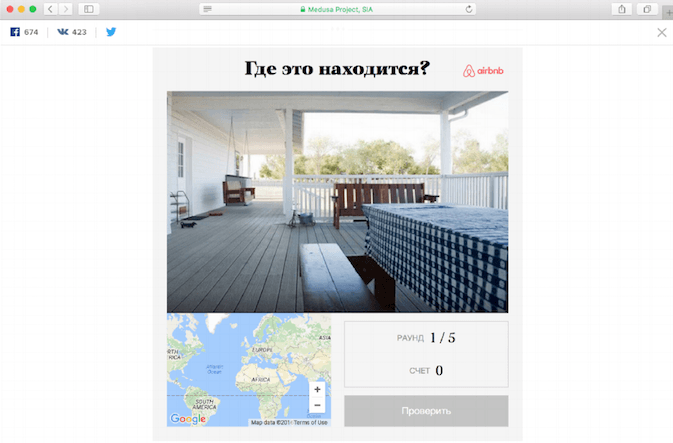Click the yellow minimize window button
Screen dimensions: 673x443
21,9
